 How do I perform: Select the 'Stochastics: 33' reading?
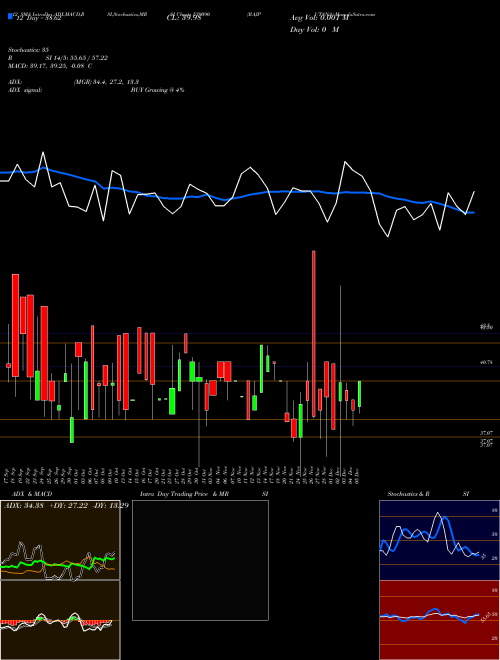pos(28,50)
